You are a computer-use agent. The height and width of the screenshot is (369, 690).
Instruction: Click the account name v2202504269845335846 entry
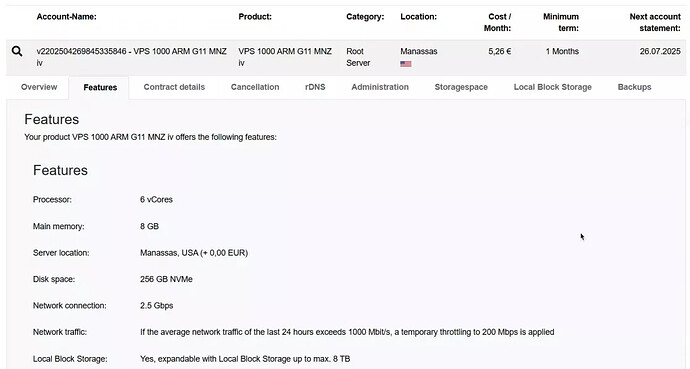point(132,57)
